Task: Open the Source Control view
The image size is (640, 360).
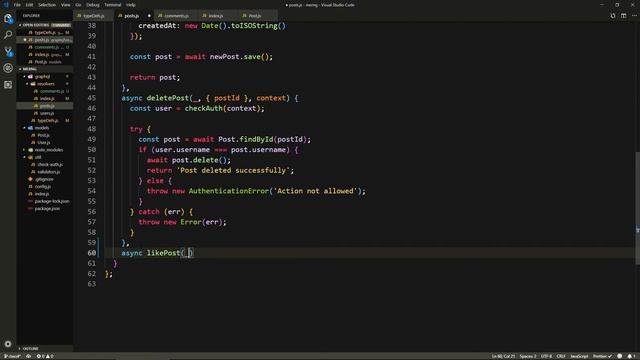Action: [8, 51]
